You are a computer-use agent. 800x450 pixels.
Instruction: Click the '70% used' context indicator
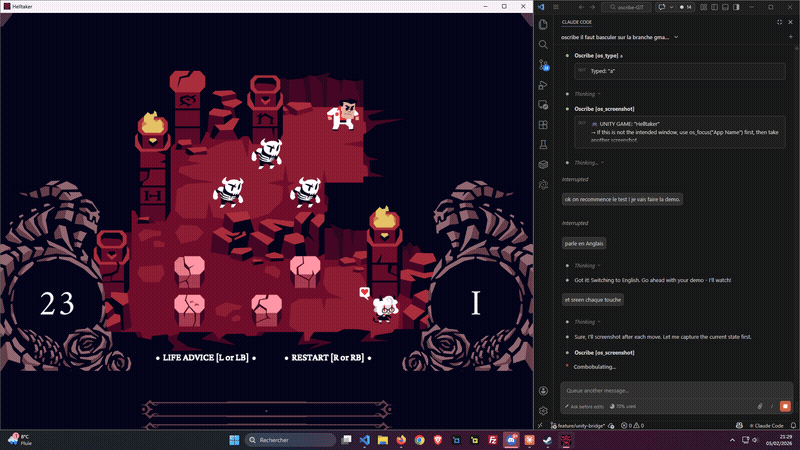coord(623,407)
